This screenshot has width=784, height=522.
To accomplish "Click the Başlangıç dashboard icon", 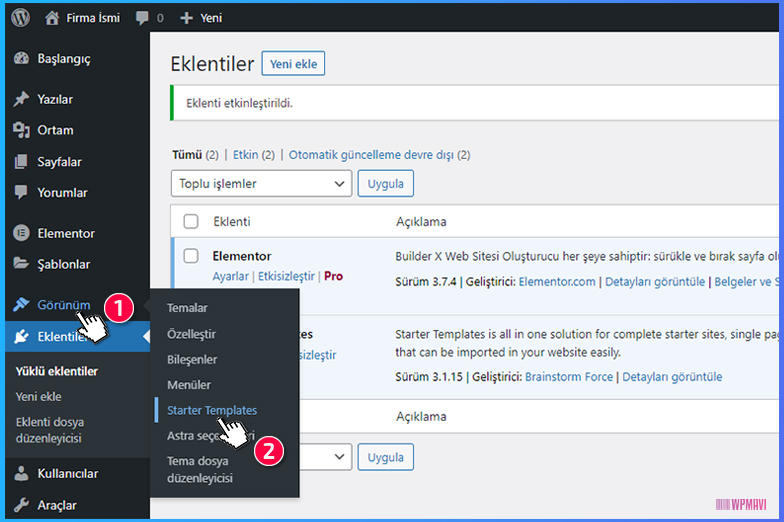I will click(x=21, y=58).
